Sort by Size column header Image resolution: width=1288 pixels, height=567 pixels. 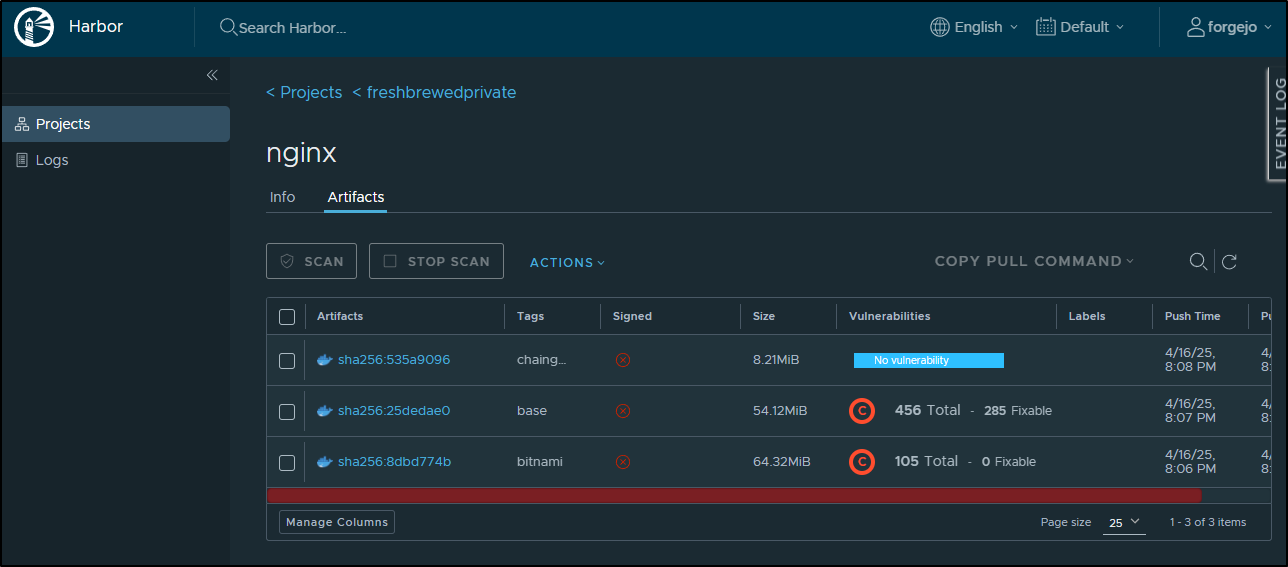[x=764, y=316]
